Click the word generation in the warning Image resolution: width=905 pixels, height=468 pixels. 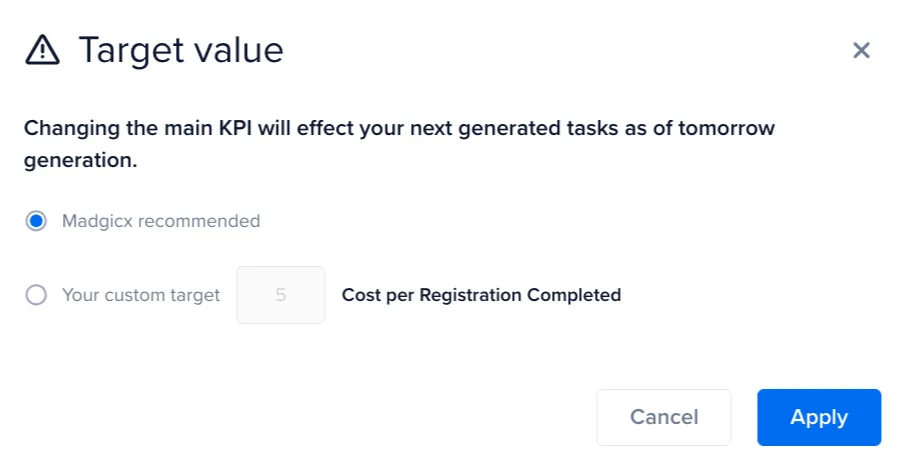(80, 160)
